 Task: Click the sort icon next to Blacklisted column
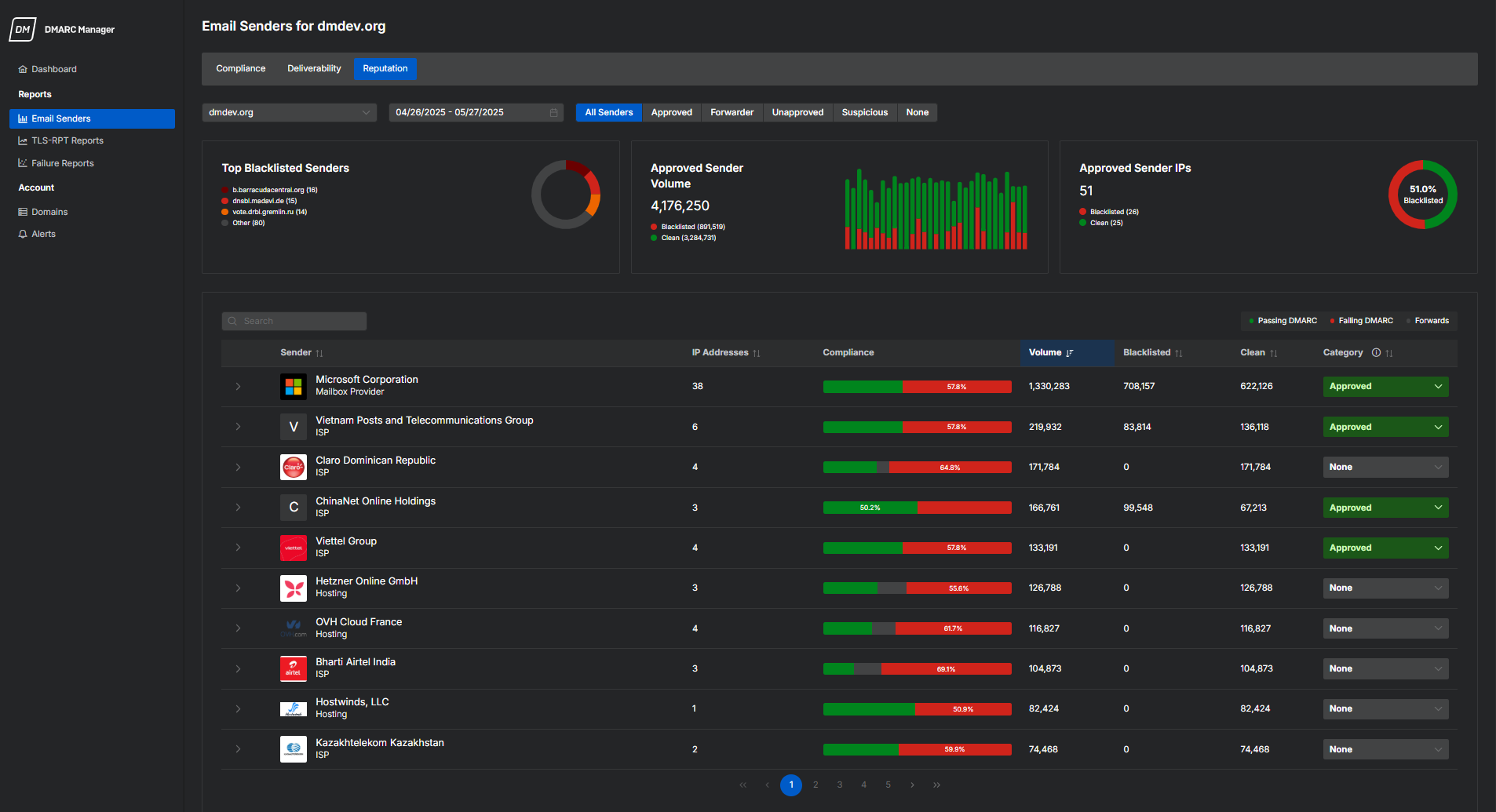click(1179, 354)
